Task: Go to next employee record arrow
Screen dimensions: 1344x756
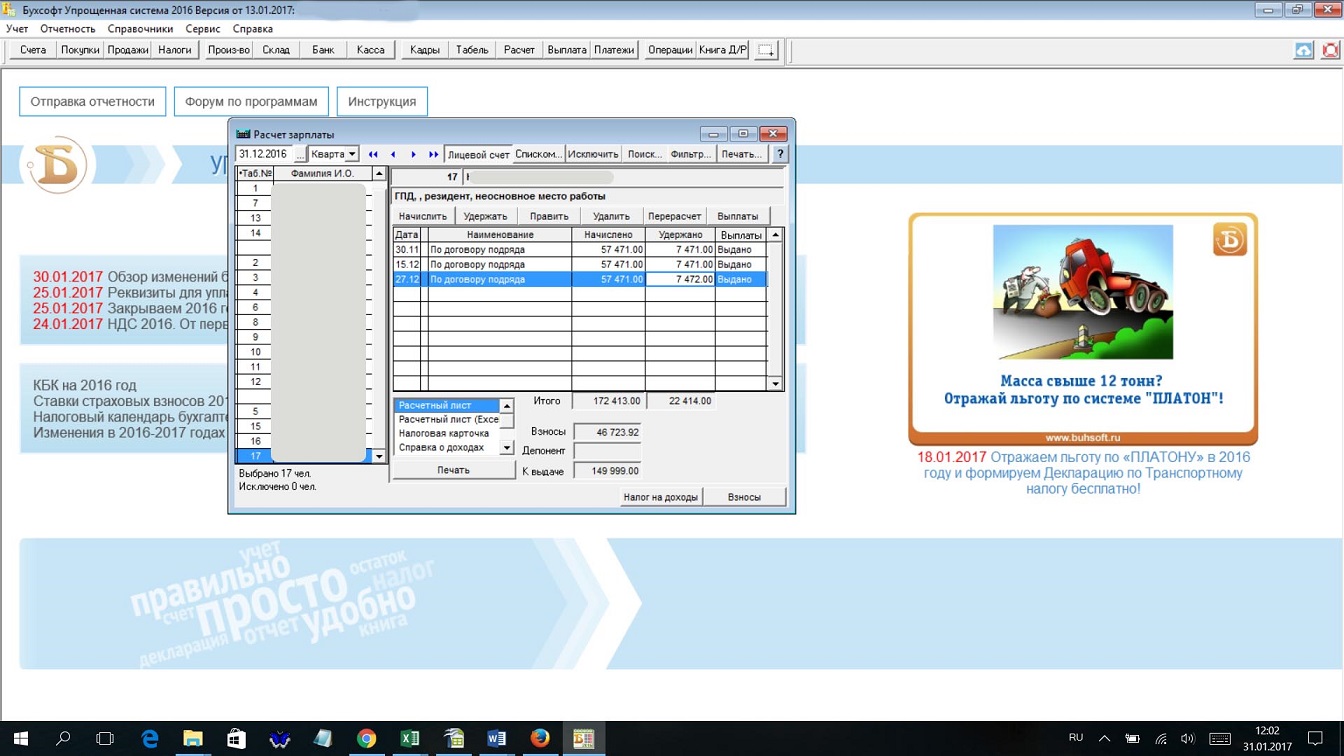Action: tap(413, 154)
